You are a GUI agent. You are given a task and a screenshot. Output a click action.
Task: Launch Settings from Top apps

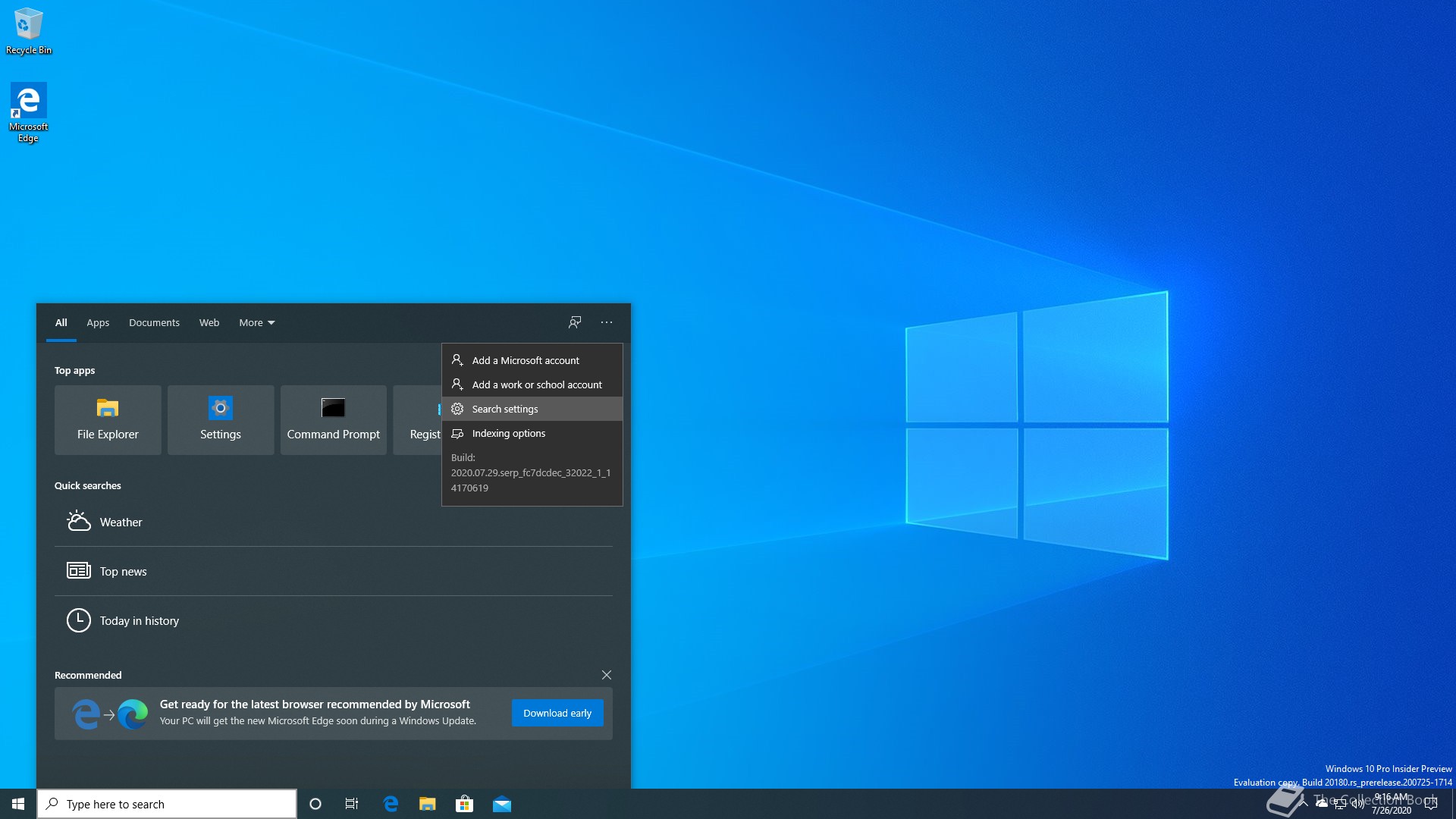pyautogui.click(x=221, y=420)
